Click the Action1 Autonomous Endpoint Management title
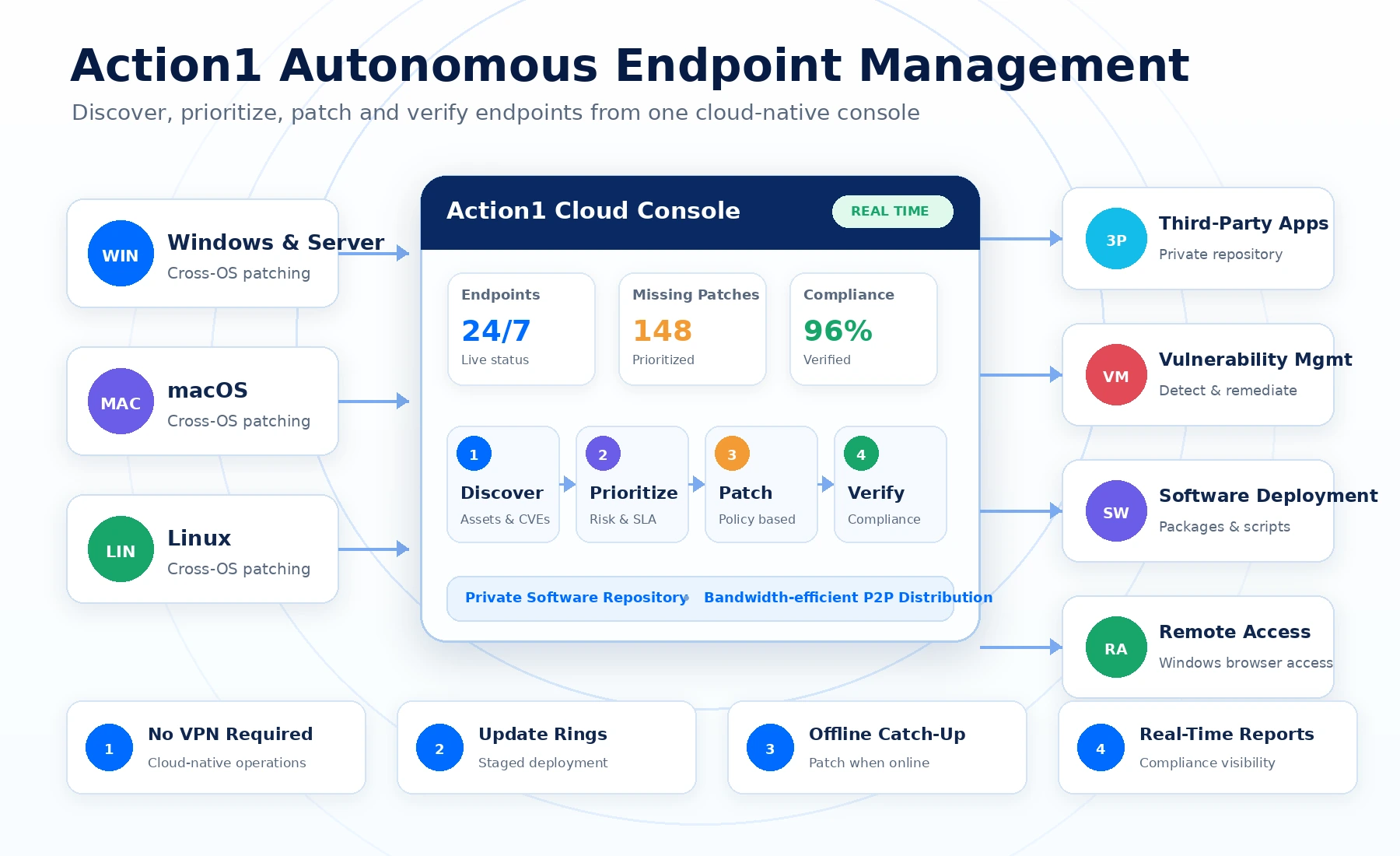Screen dimensions: 1400x856 click(629, 65)
